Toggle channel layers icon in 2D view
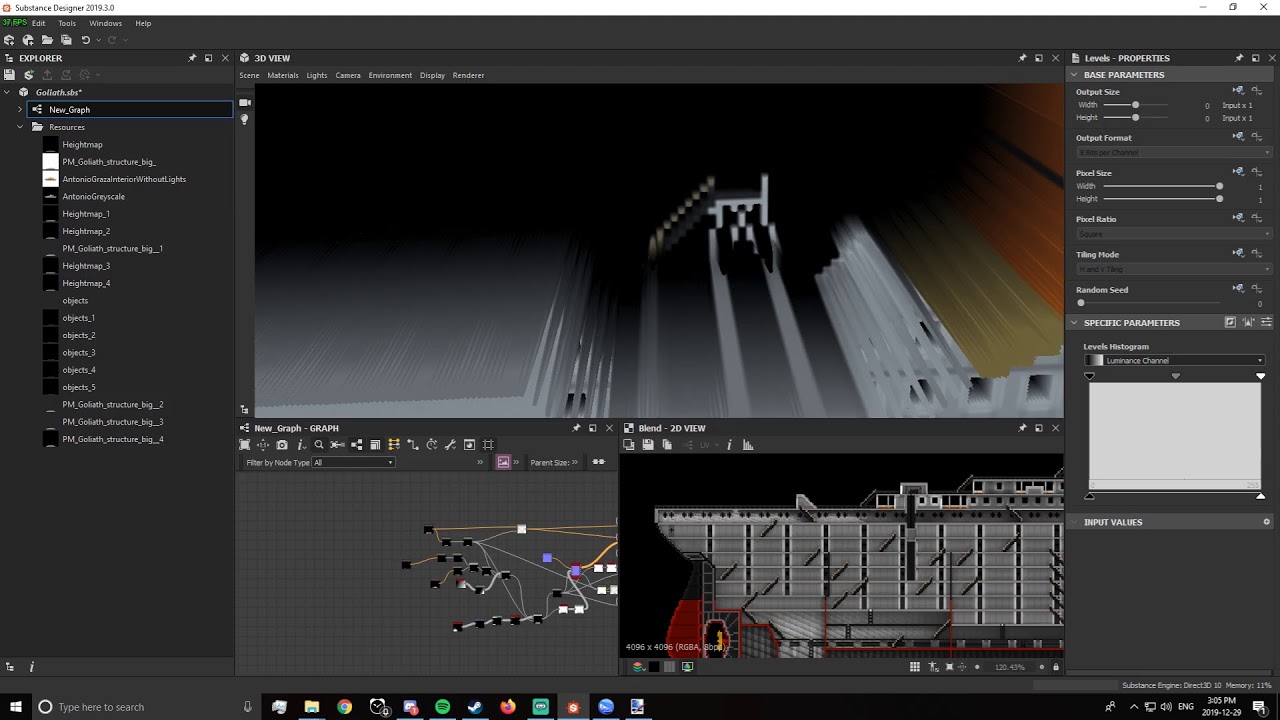The image size is (1280, 720). 638,667
